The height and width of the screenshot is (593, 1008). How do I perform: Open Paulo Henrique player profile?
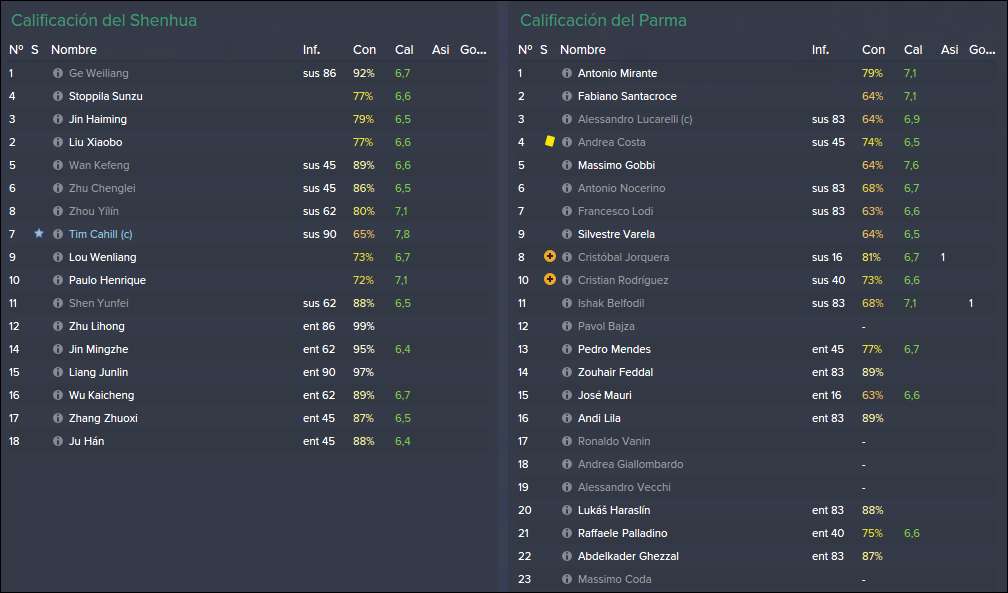tap(107, 280)
